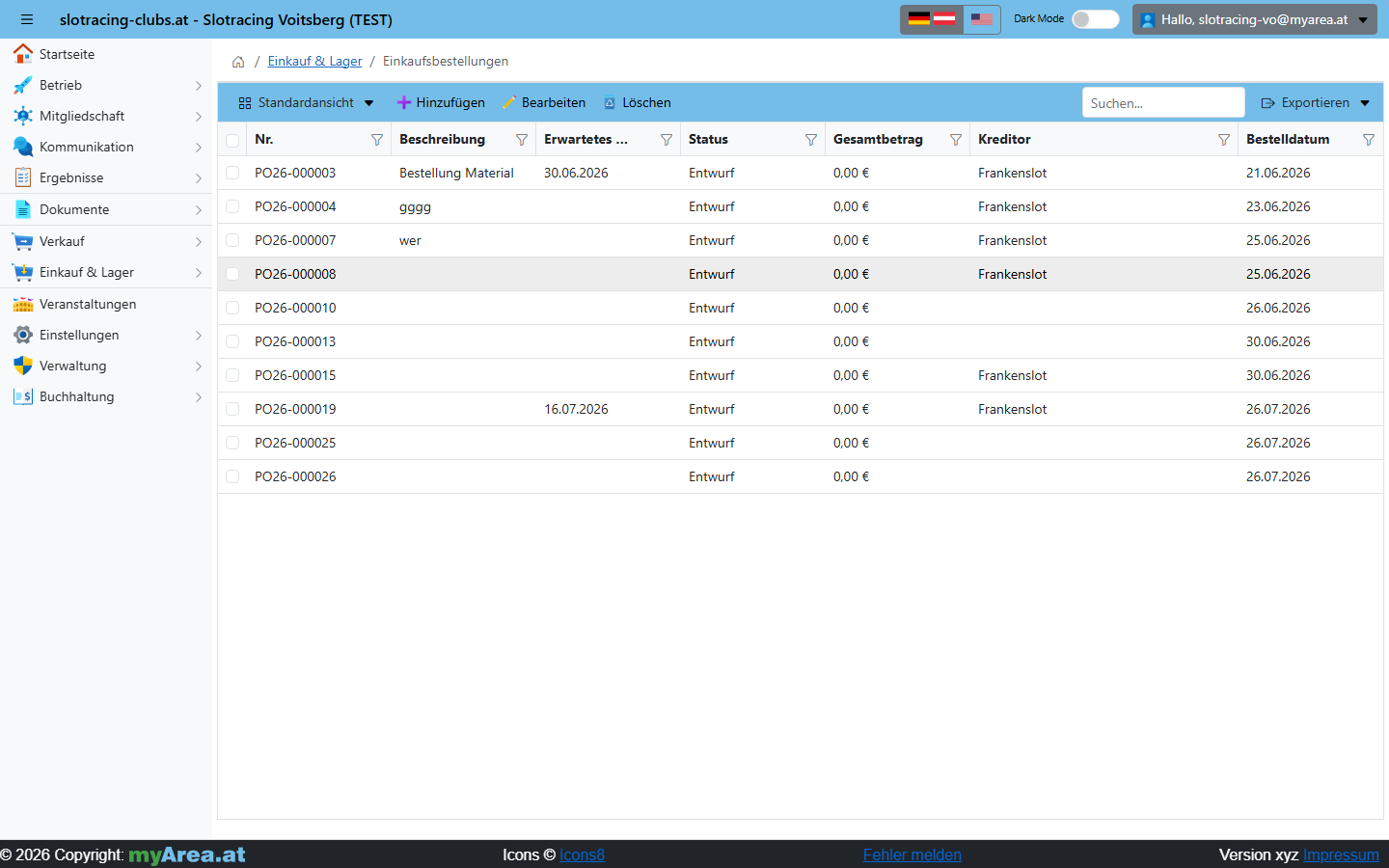
Task: Expand the Mitgliedschaft submenu chevron
Action: pyautogui.click(x=199, y=117)
